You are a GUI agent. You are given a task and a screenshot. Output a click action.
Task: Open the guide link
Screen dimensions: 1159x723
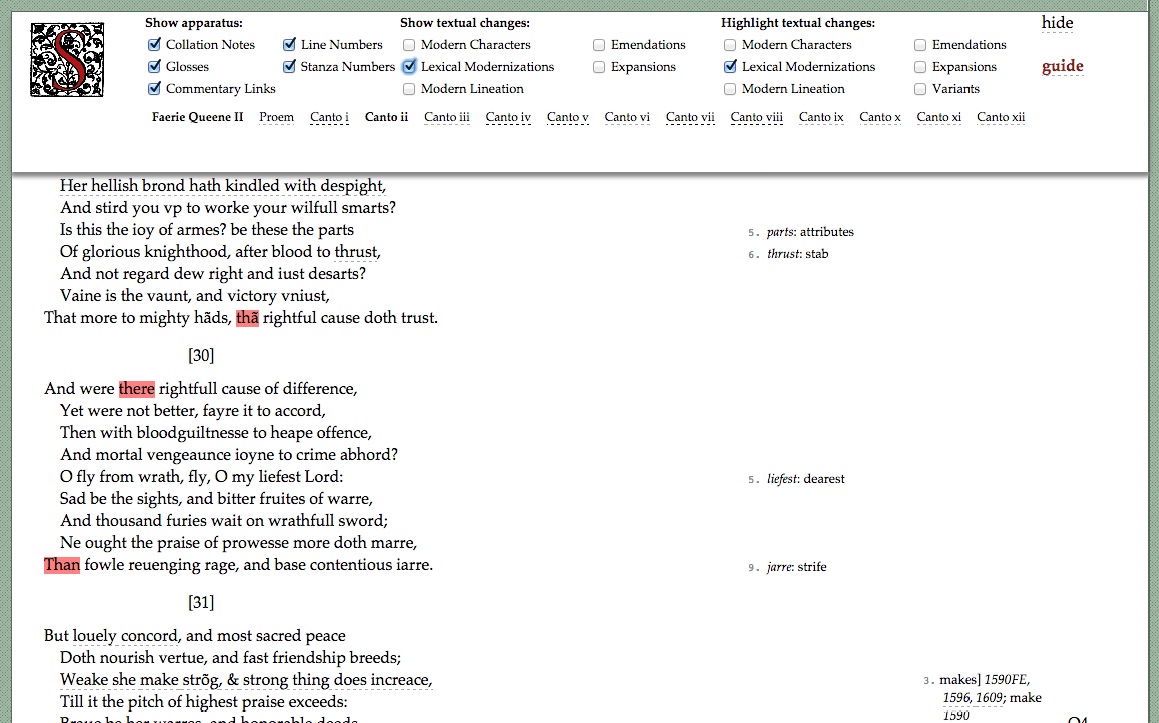coord(1062,67)
